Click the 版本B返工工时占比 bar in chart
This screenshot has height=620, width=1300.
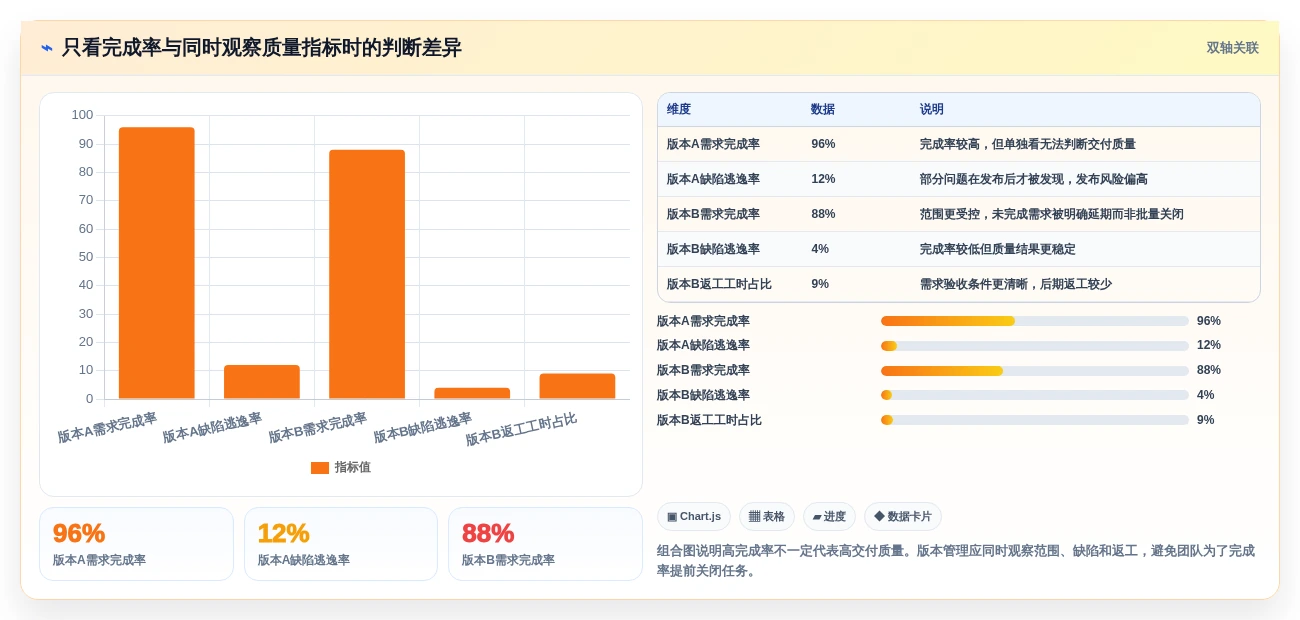(x=577, y=387)
